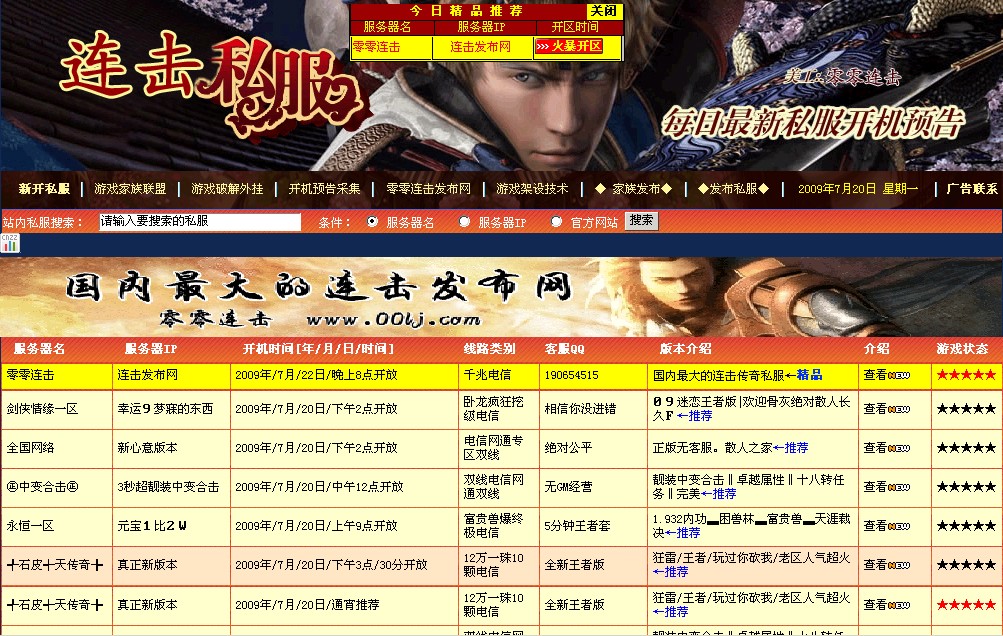Focus the 站内私服搜索 text input

pos(200,222)
